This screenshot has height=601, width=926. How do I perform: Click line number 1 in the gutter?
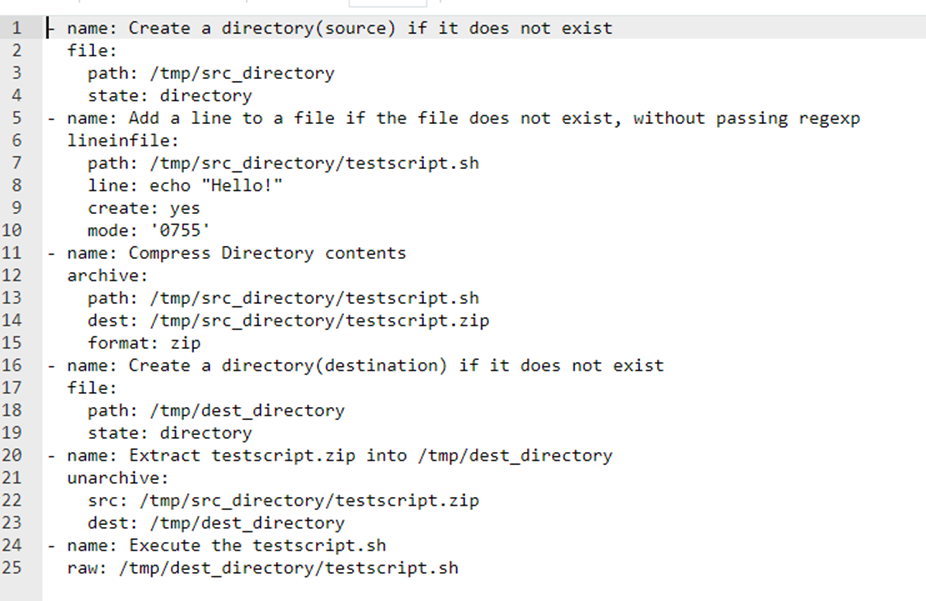[x=17, y=28]
